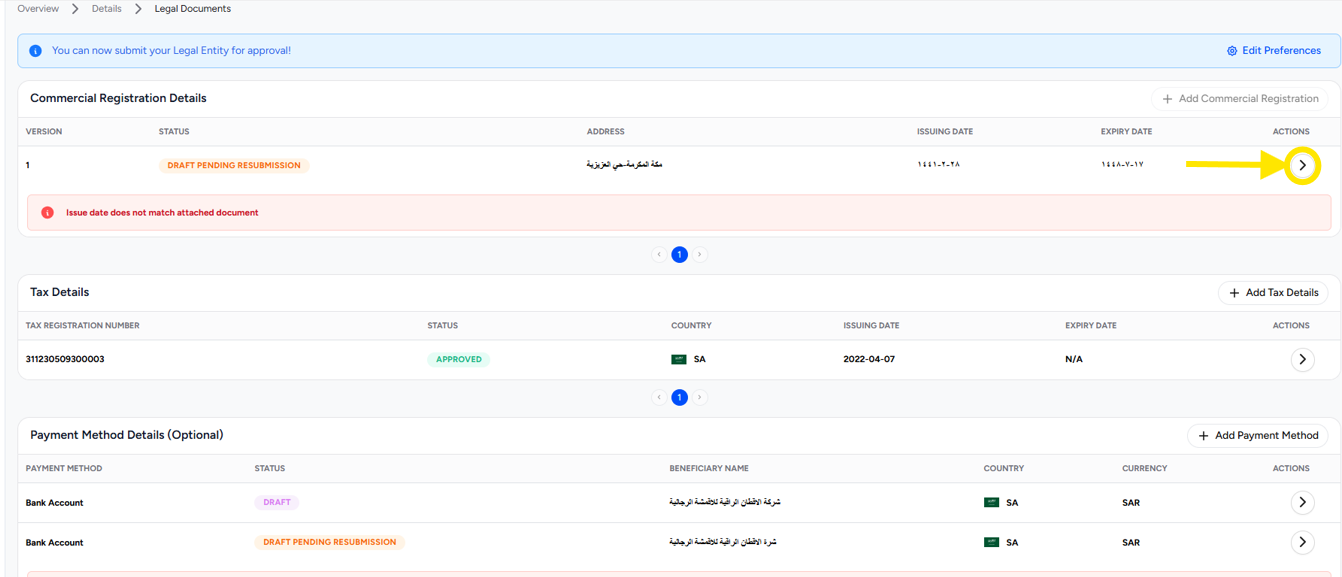Open the Pending Resubmission Bank Account arrow
Screen dimensions: 1342x577
1302,542
